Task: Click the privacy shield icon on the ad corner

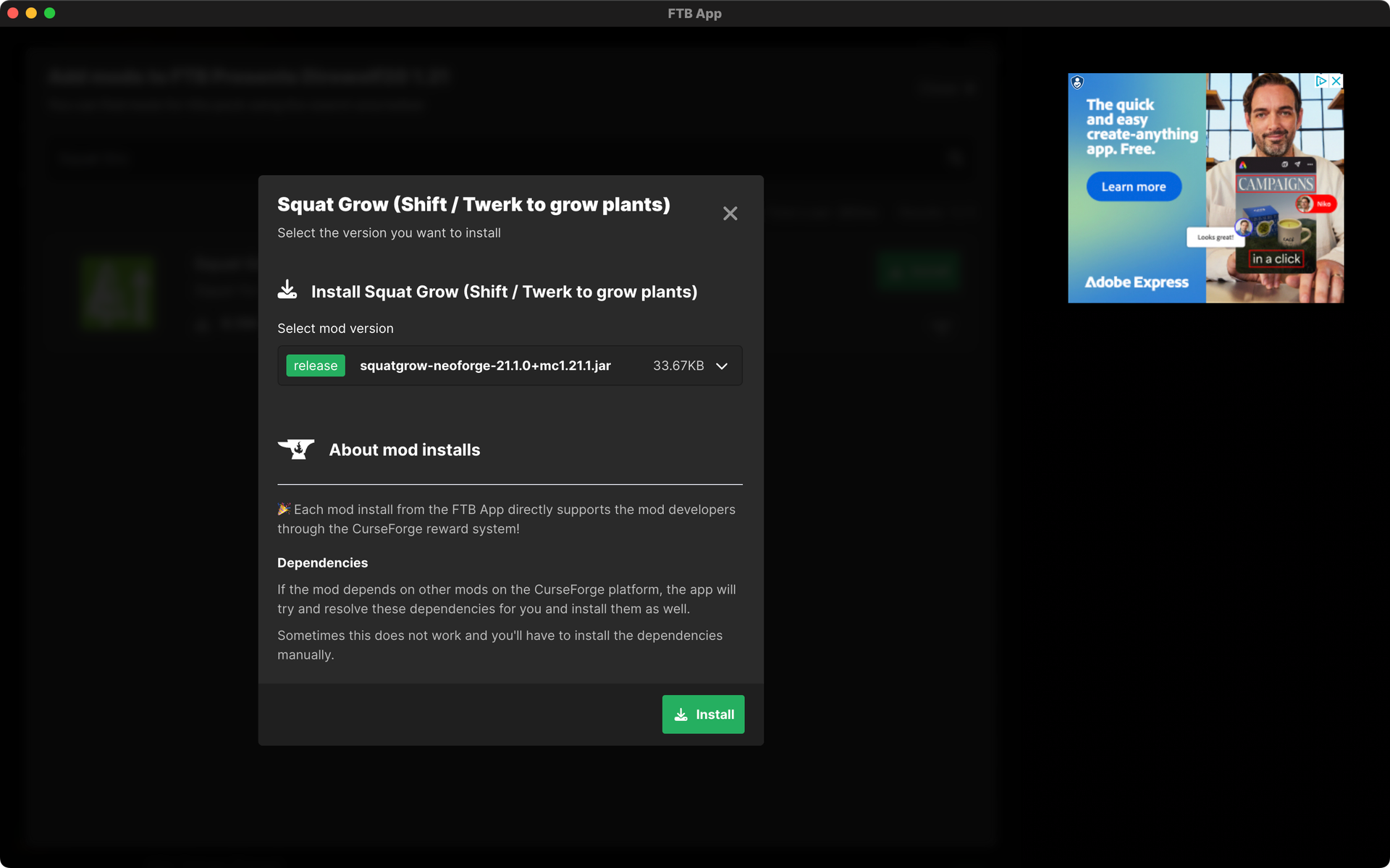Action: (x=1077, y=82)
